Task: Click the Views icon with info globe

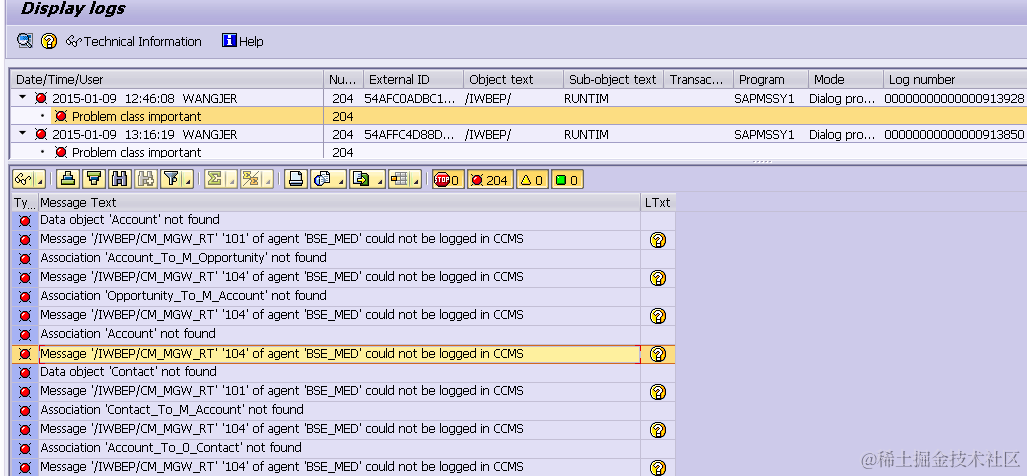Action: 322,179
